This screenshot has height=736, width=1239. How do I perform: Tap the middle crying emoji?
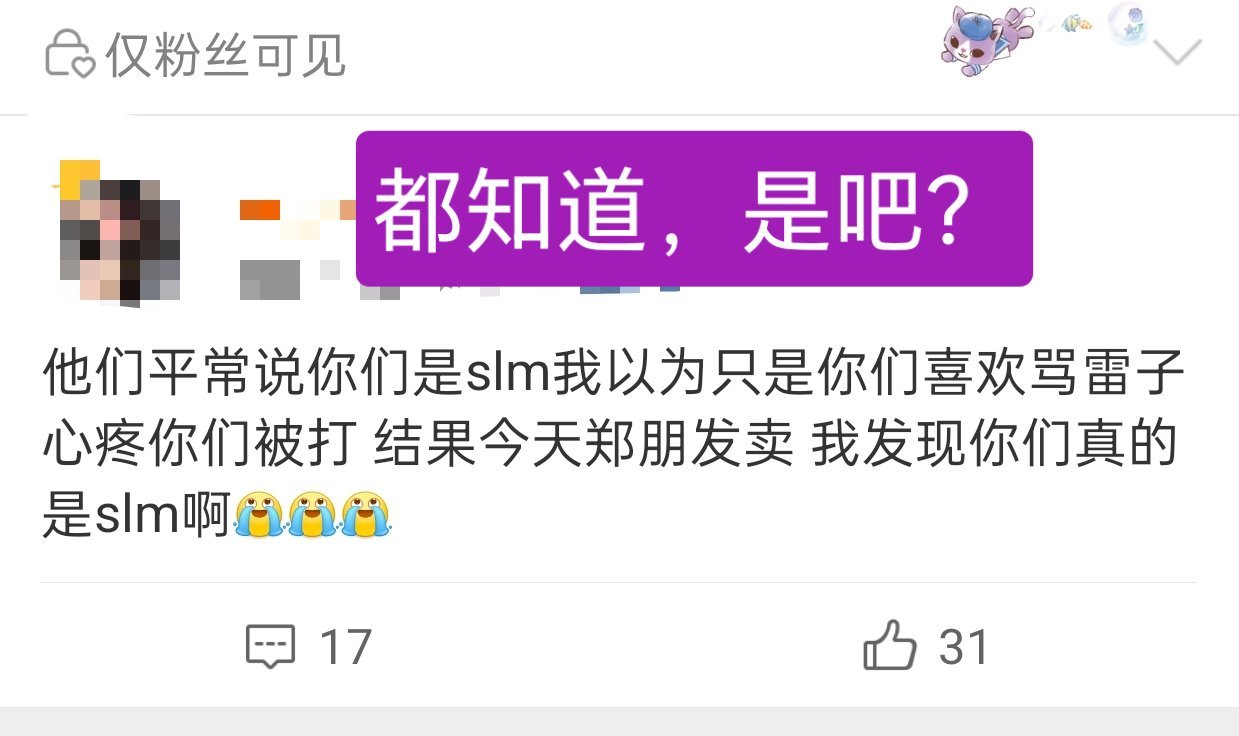tap(312, 514)
